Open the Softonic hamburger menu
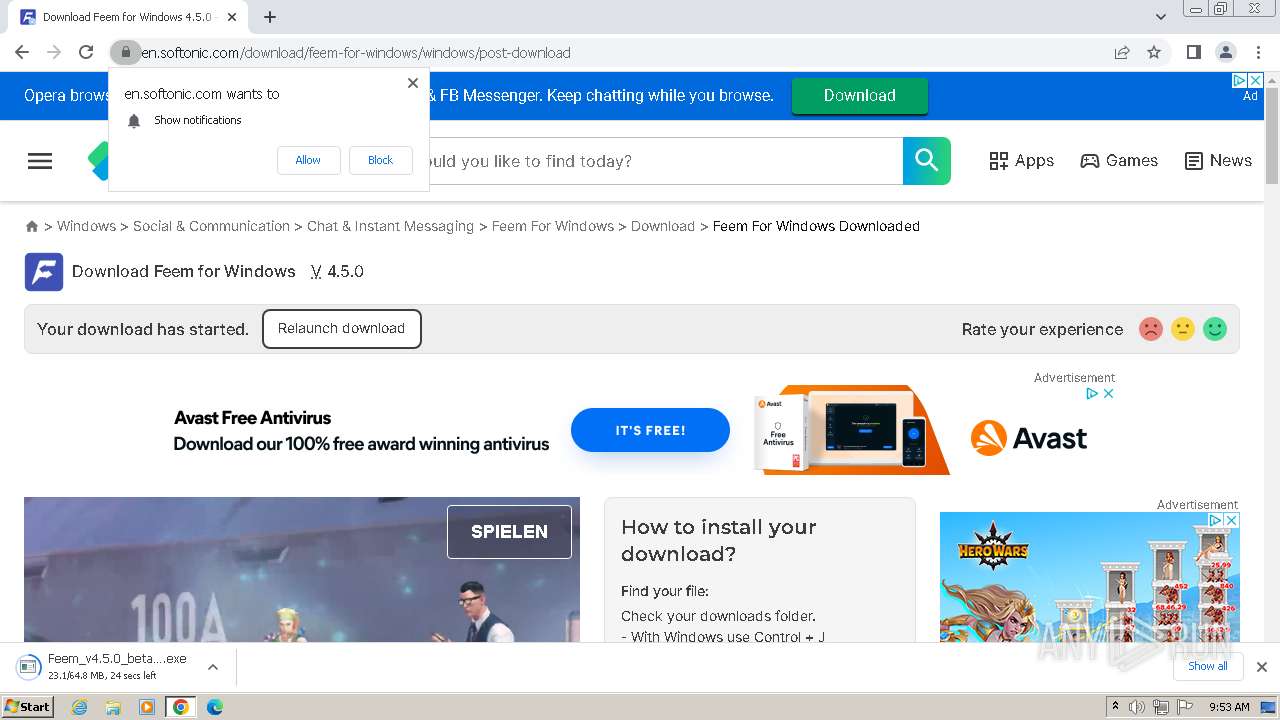The width and height of the screenshot is (1280, 720). click(40, 161)
